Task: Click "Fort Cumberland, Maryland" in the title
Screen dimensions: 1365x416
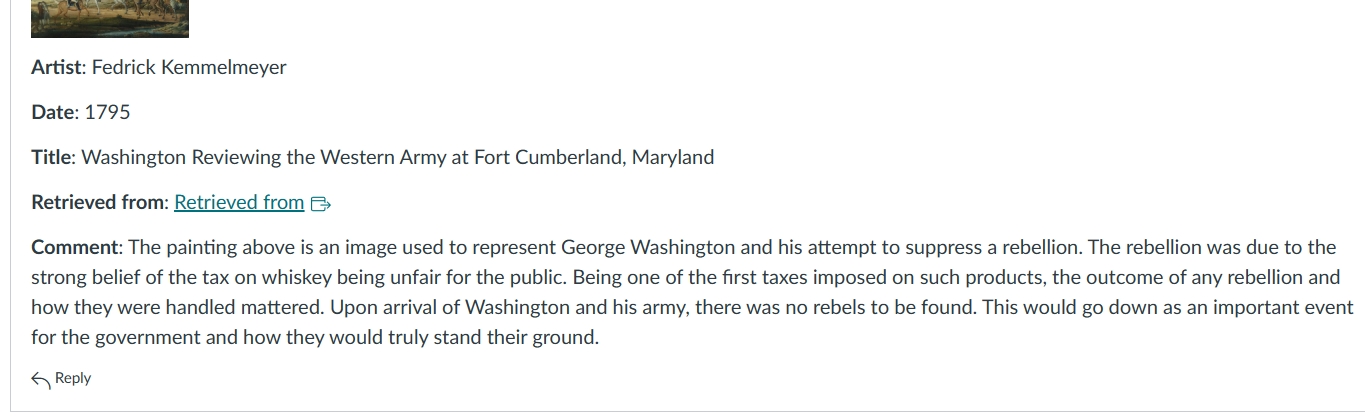Action: (594, 157)
